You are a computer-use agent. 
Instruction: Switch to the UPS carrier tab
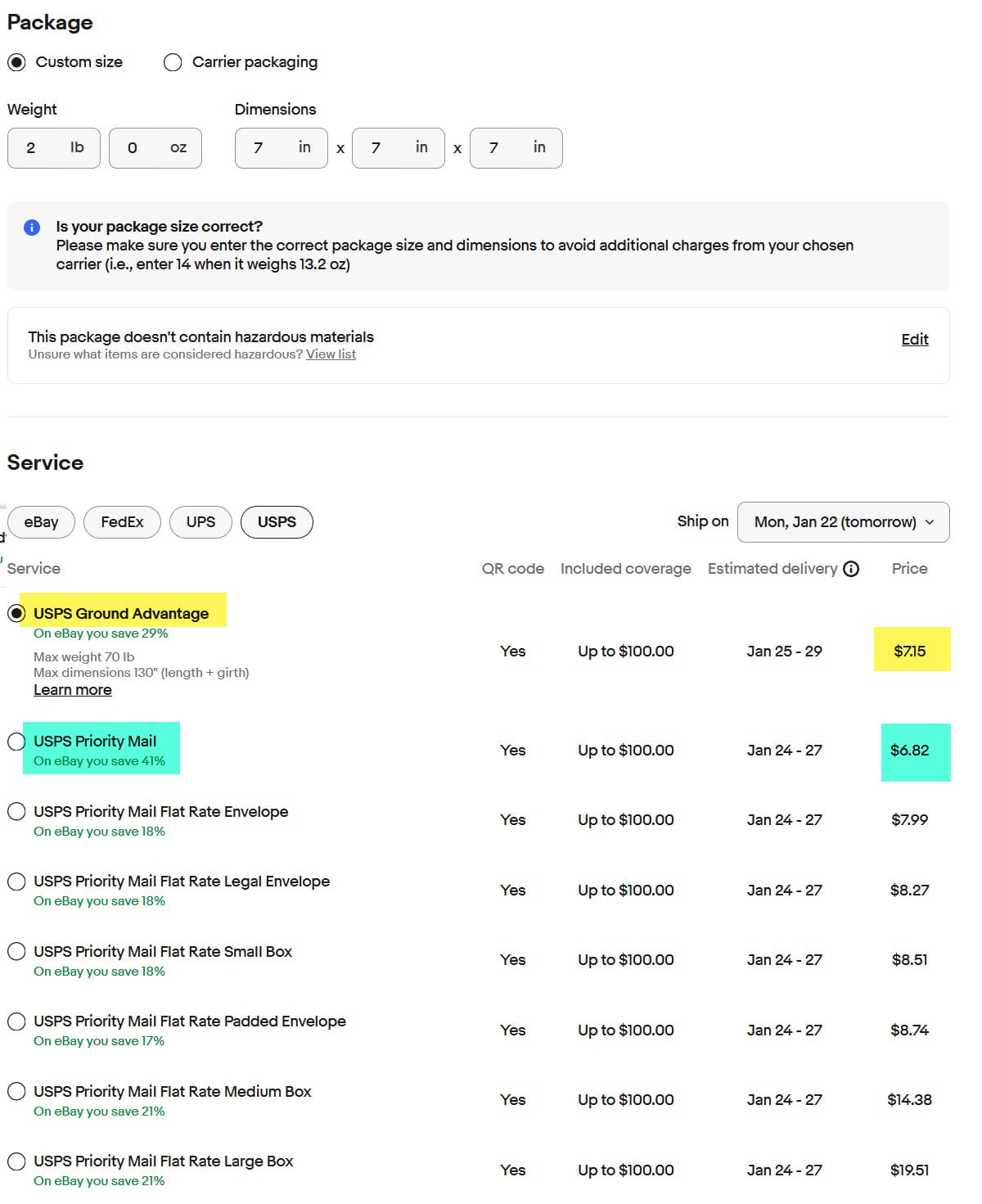(200, 522)
